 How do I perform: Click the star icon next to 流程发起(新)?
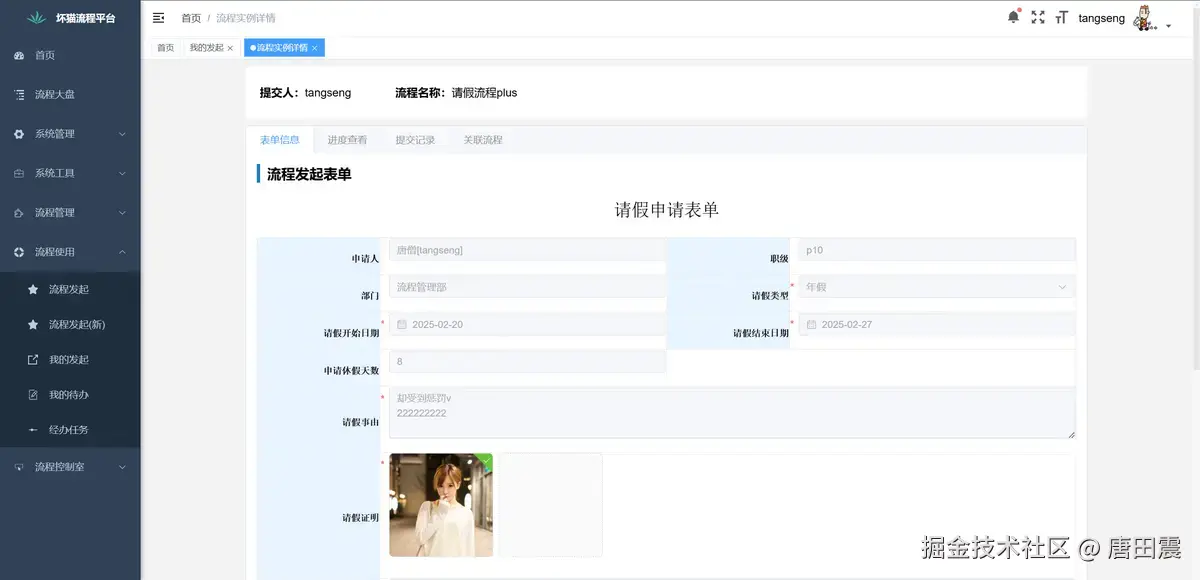coord(33,324)
